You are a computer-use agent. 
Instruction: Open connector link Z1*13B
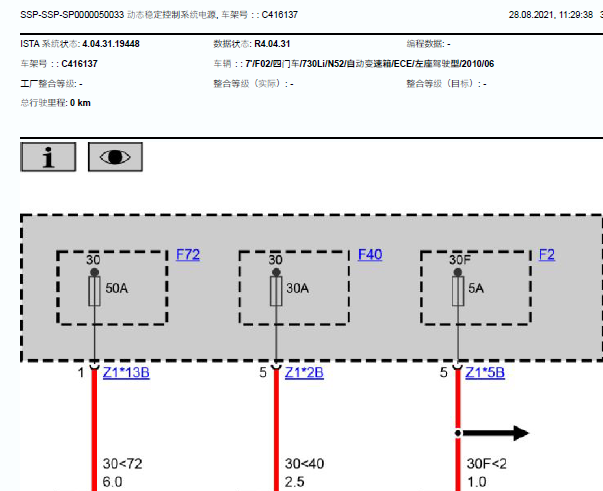[x=126, y=373]
